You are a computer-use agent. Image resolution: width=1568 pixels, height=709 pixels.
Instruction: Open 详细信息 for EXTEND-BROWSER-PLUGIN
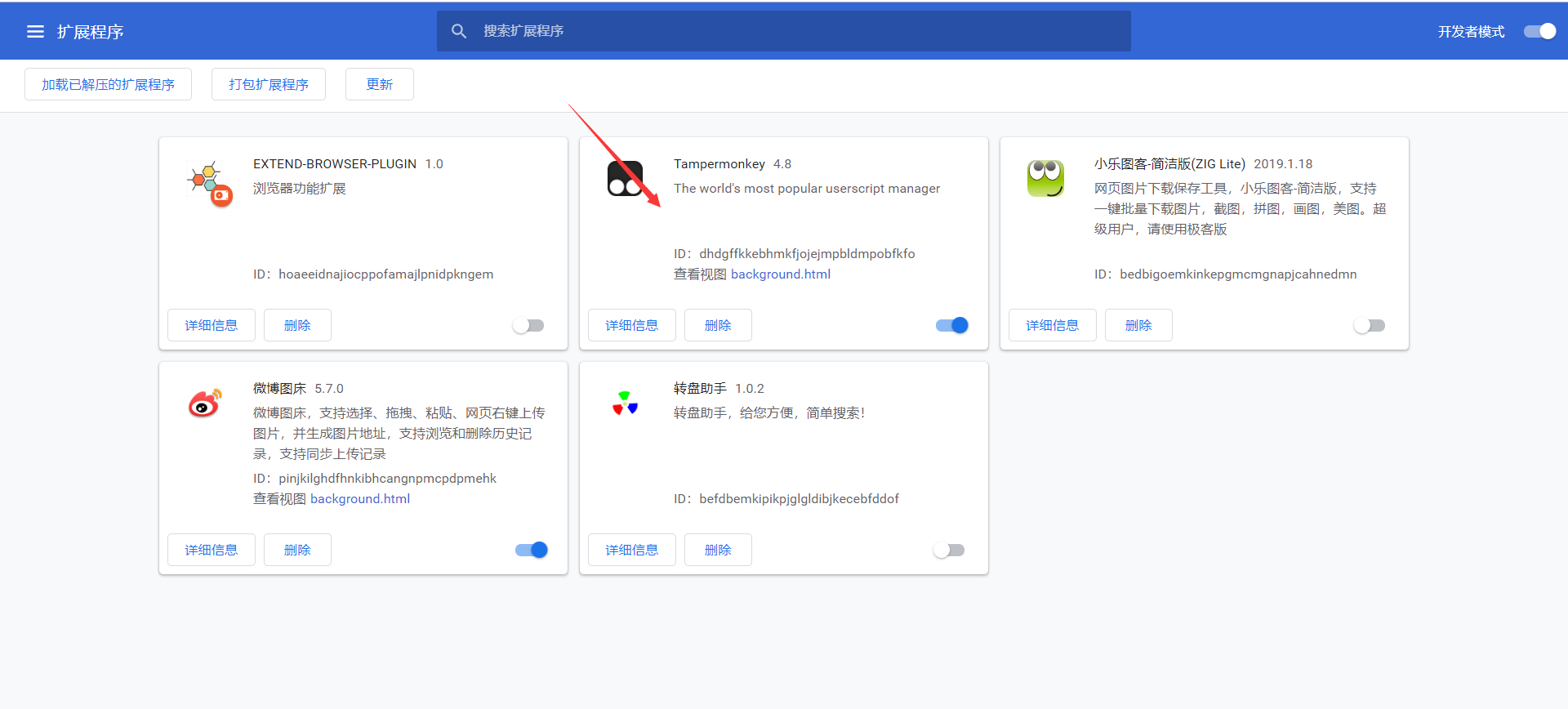212,325
